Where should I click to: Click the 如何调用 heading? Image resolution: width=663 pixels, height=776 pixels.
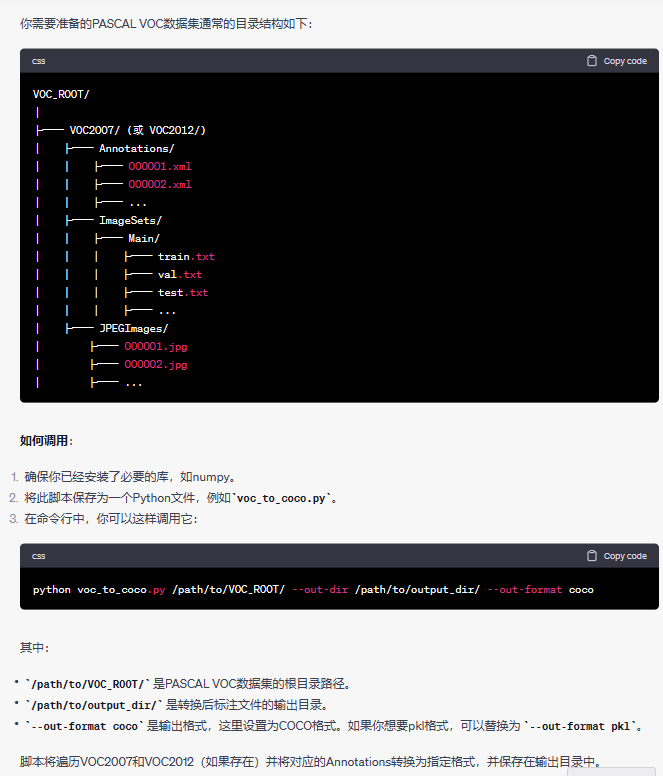(x=46, y=440)
